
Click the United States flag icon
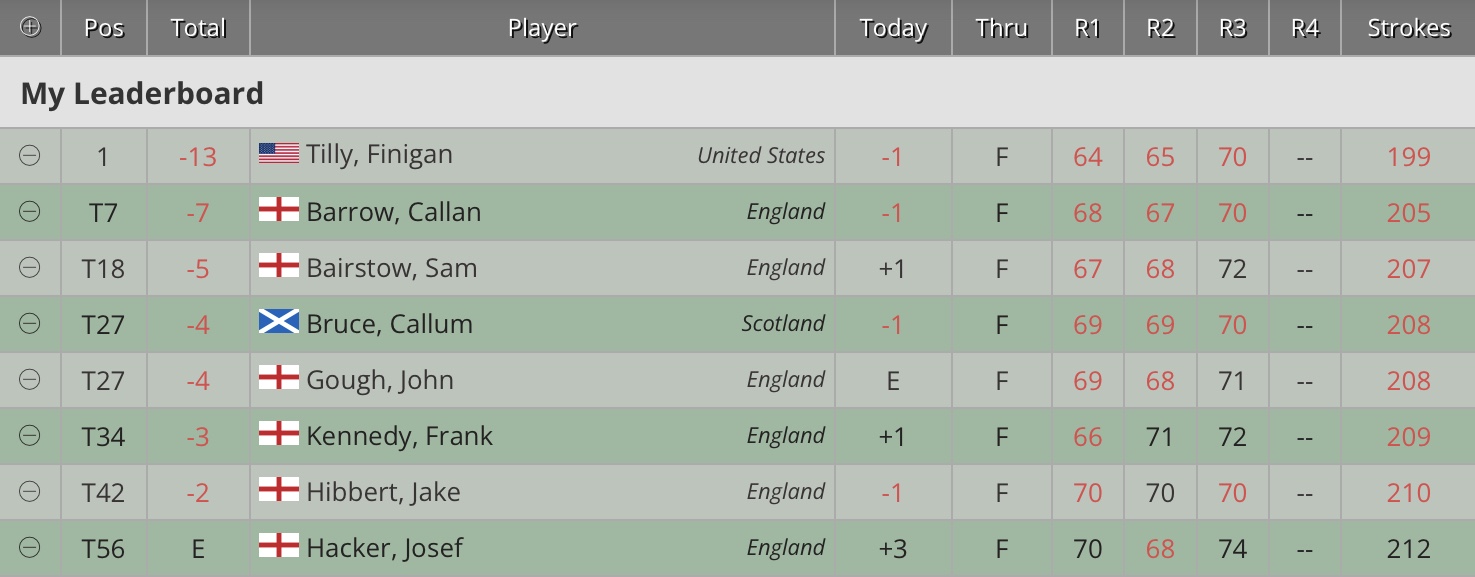point(279,153)
